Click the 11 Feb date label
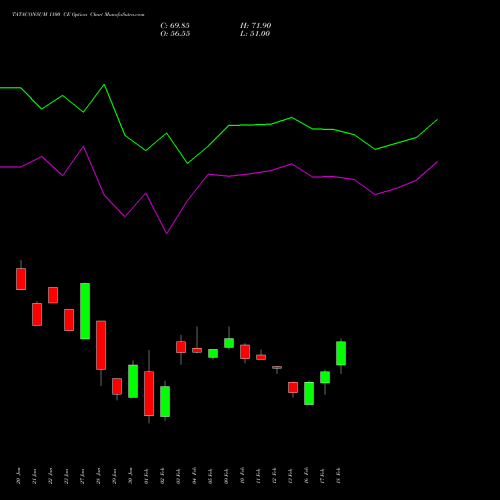 [x=258, y=476]
